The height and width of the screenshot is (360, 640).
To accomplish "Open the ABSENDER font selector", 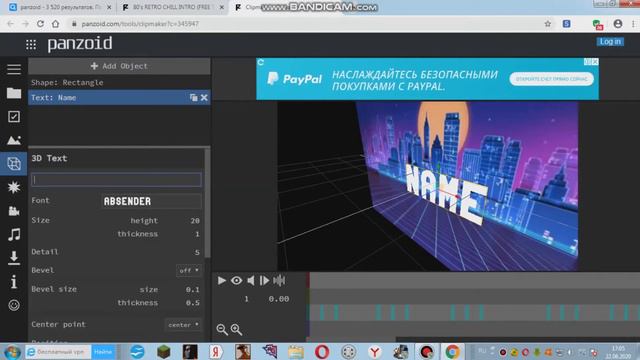I will [151, 201].
